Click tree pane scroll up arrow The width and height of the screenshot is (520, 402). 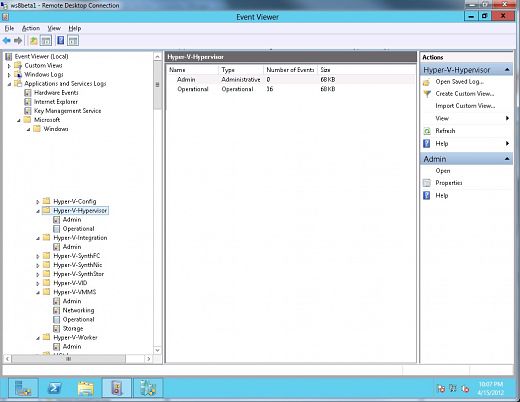(x=157, y=57)
